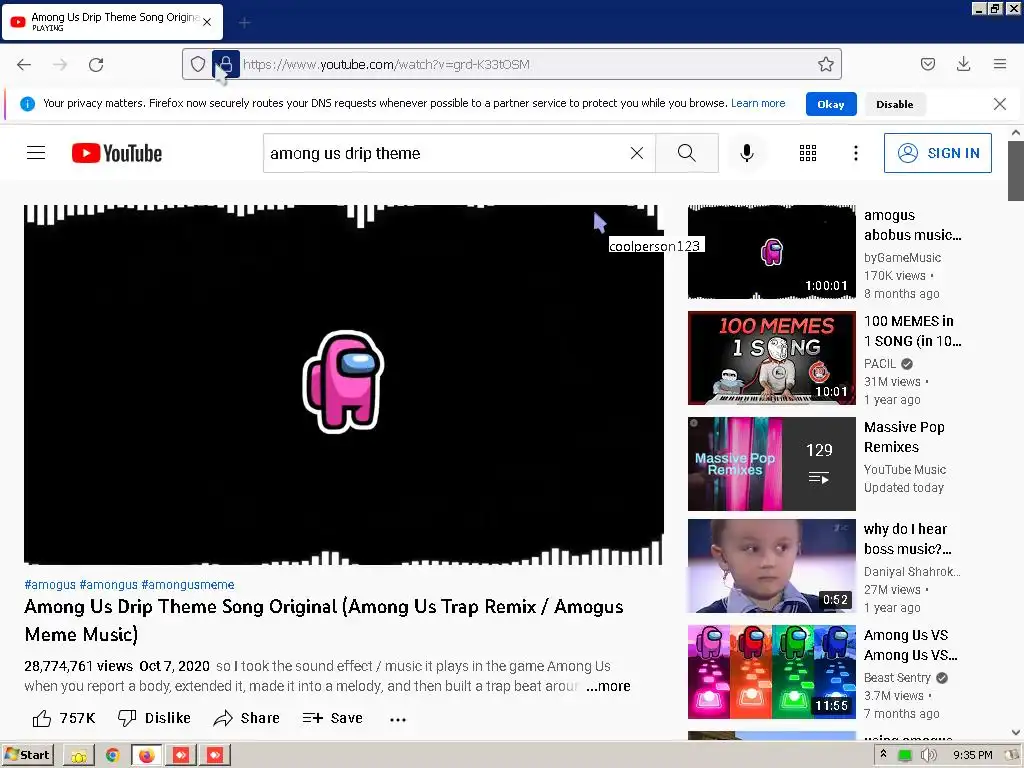Click the page scrollbar up arrow

1016,133
